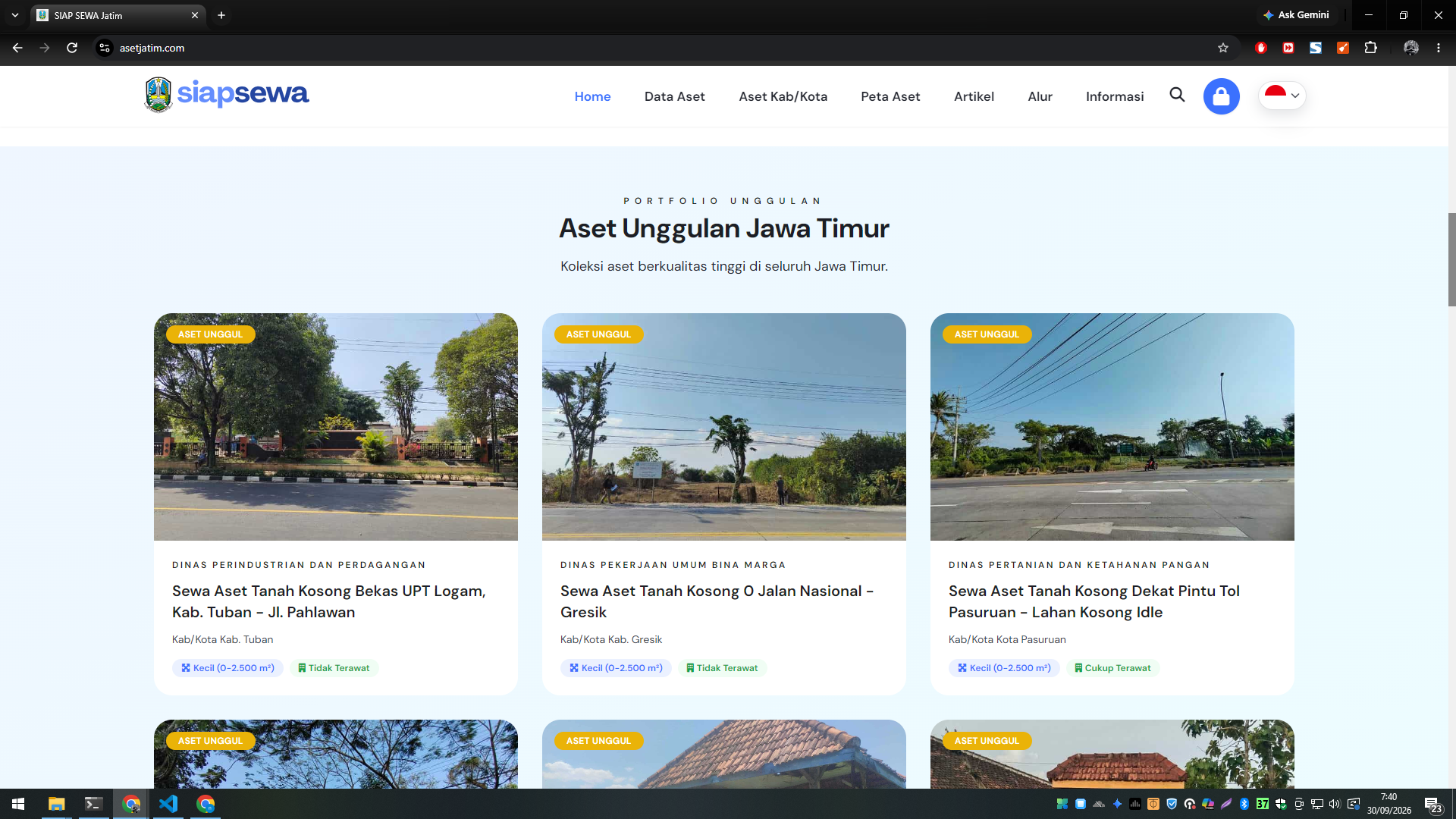The image size is (1456, 819).
Task: Click Ask Gemini button
Action: pos(1296,14)
